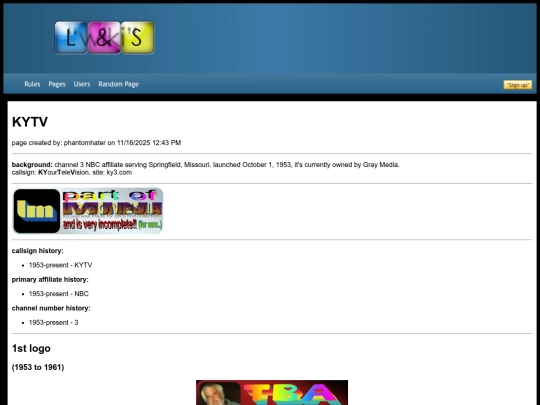The width and height of the screenshot is (540, 405).
Task: Click the 'channel number history:' heading
Action: pyautogui.click(x=51, y=308)
